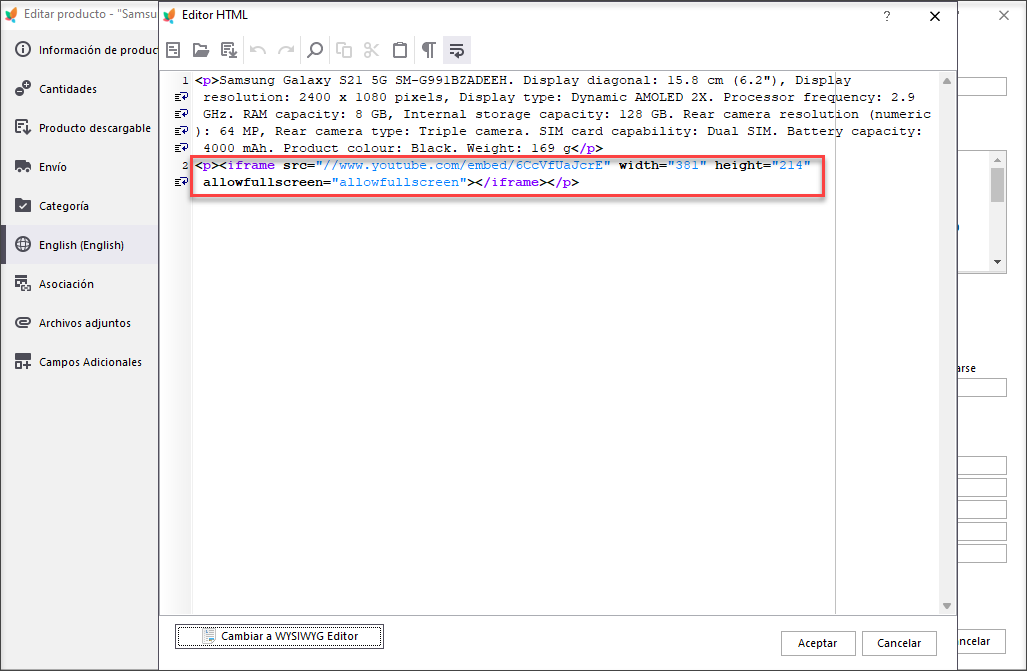The image size is (1027, 671).
Task: Click the truck icon beside Envío
Action: (x=23, y=166)
